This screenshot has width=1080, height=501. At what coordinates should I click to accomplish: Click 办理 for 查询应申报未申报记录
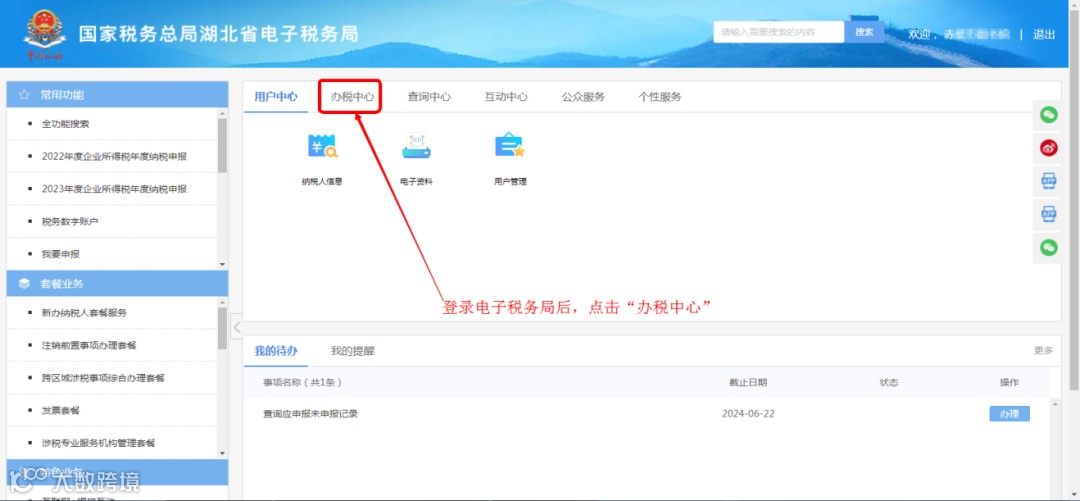(1009, 413)
